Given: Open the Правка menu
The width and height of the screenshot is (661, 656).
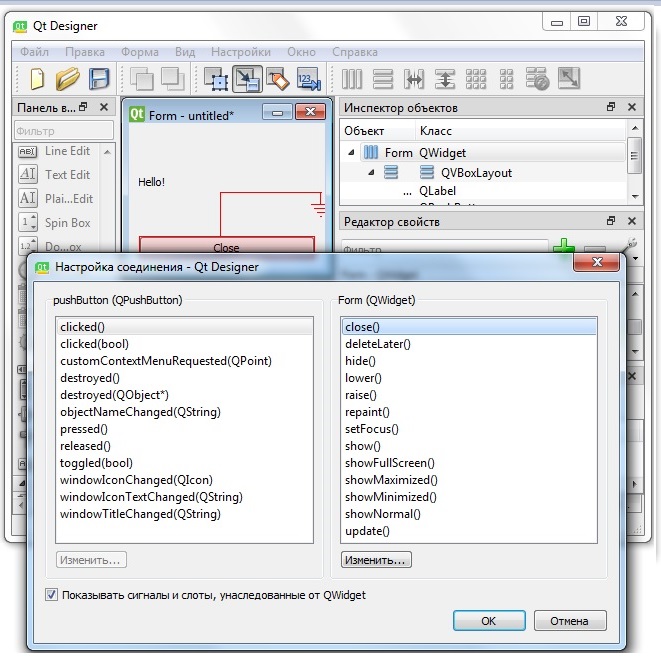Looking at the screenshot, I should pos(85,52).
